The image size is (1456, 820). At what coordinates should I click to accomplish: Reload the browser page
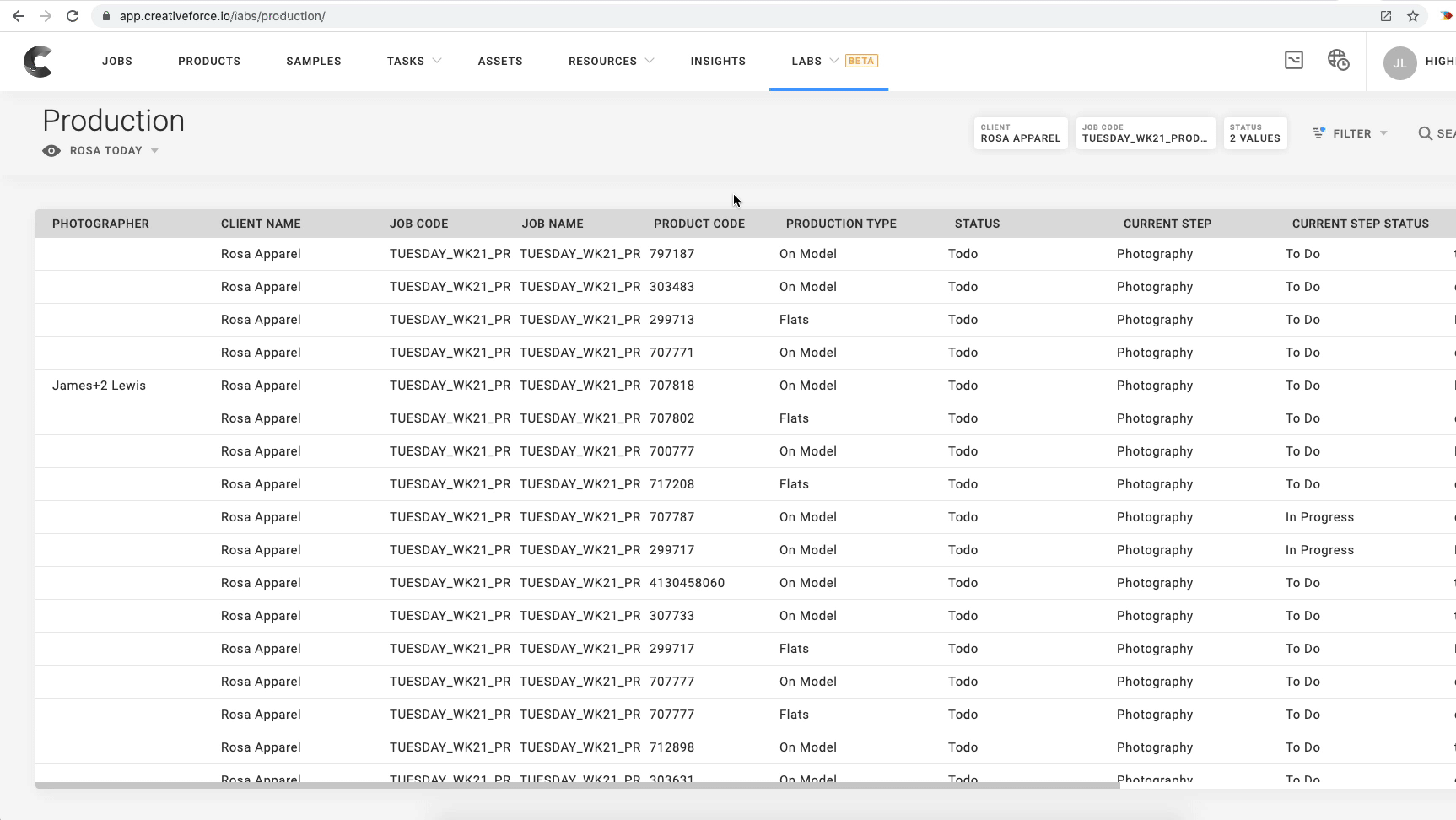coord(73,16)
